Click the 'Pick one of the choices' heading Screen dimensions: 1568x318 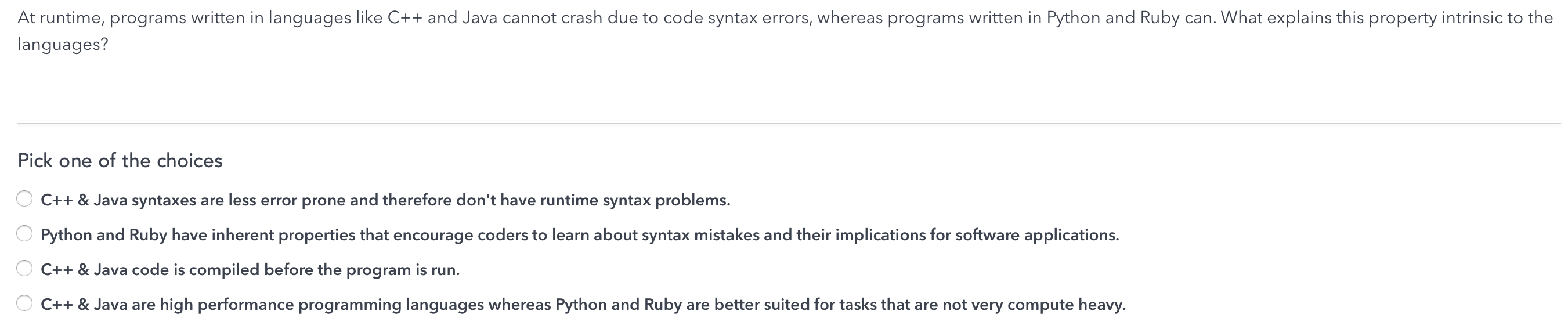120,161
